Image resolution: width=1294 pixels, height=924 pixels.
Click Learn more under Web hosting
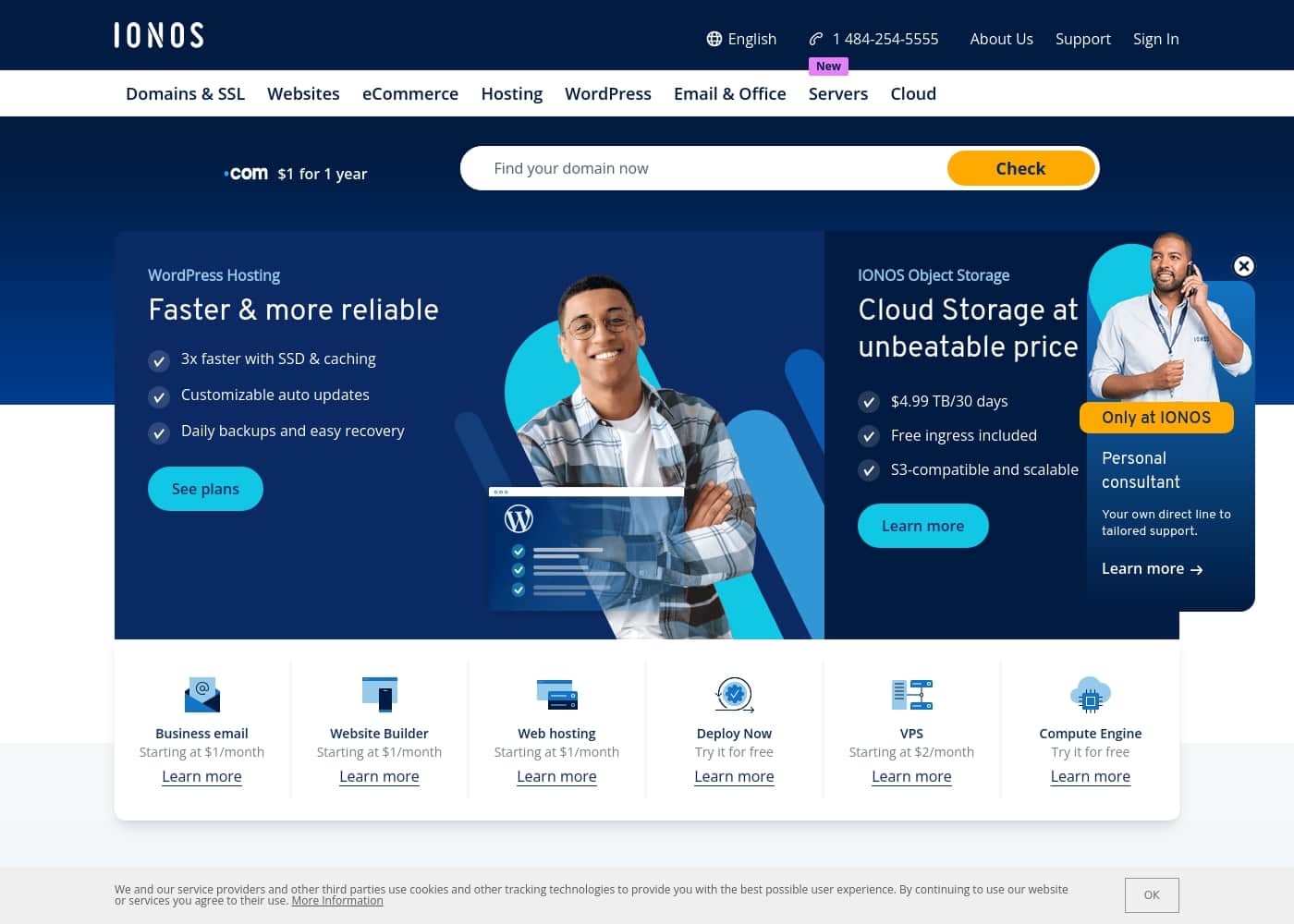pyautogui.click(x=556, y=776)
